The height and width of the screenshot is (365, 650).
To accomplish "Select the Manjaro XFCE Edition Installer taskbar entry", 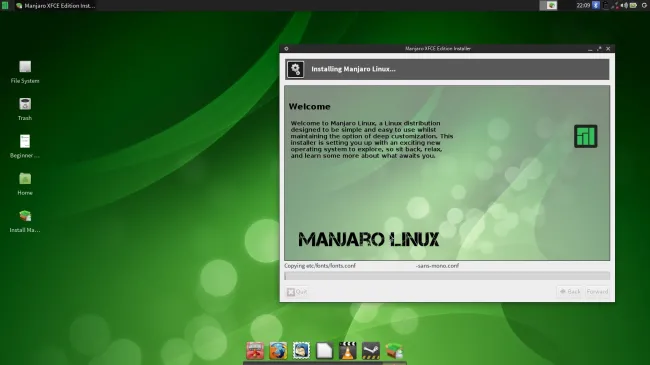I will tap(56, 5).
